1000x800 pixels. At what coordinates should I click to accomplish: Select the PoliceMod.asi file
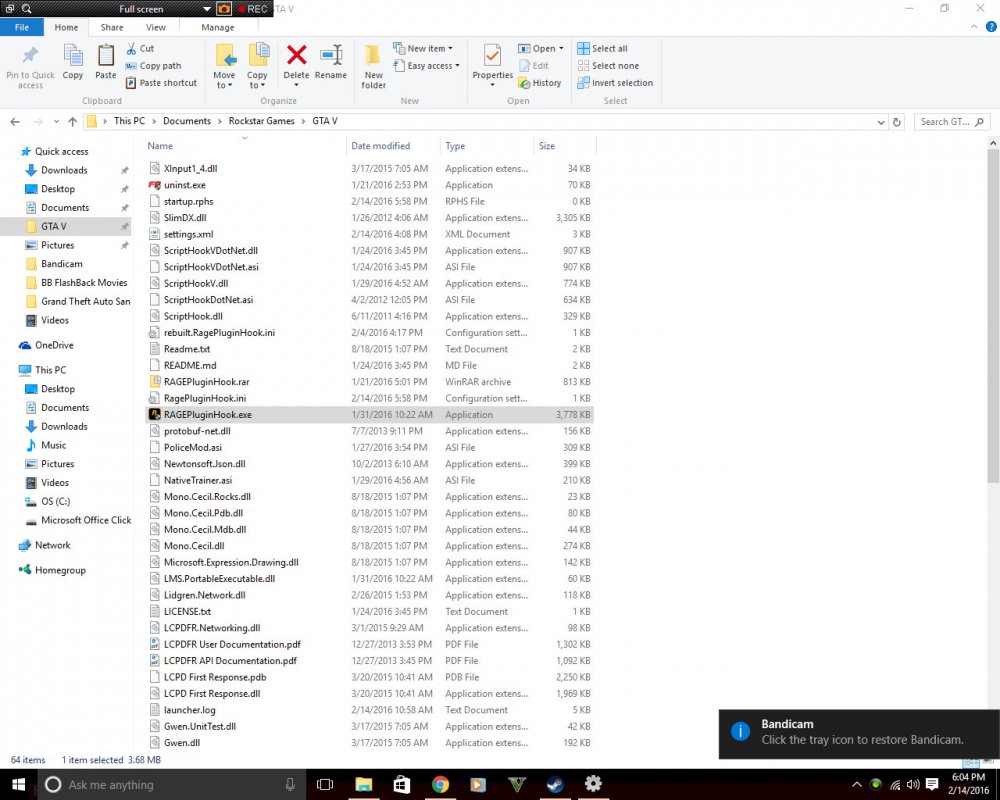[x=193, y=448]
